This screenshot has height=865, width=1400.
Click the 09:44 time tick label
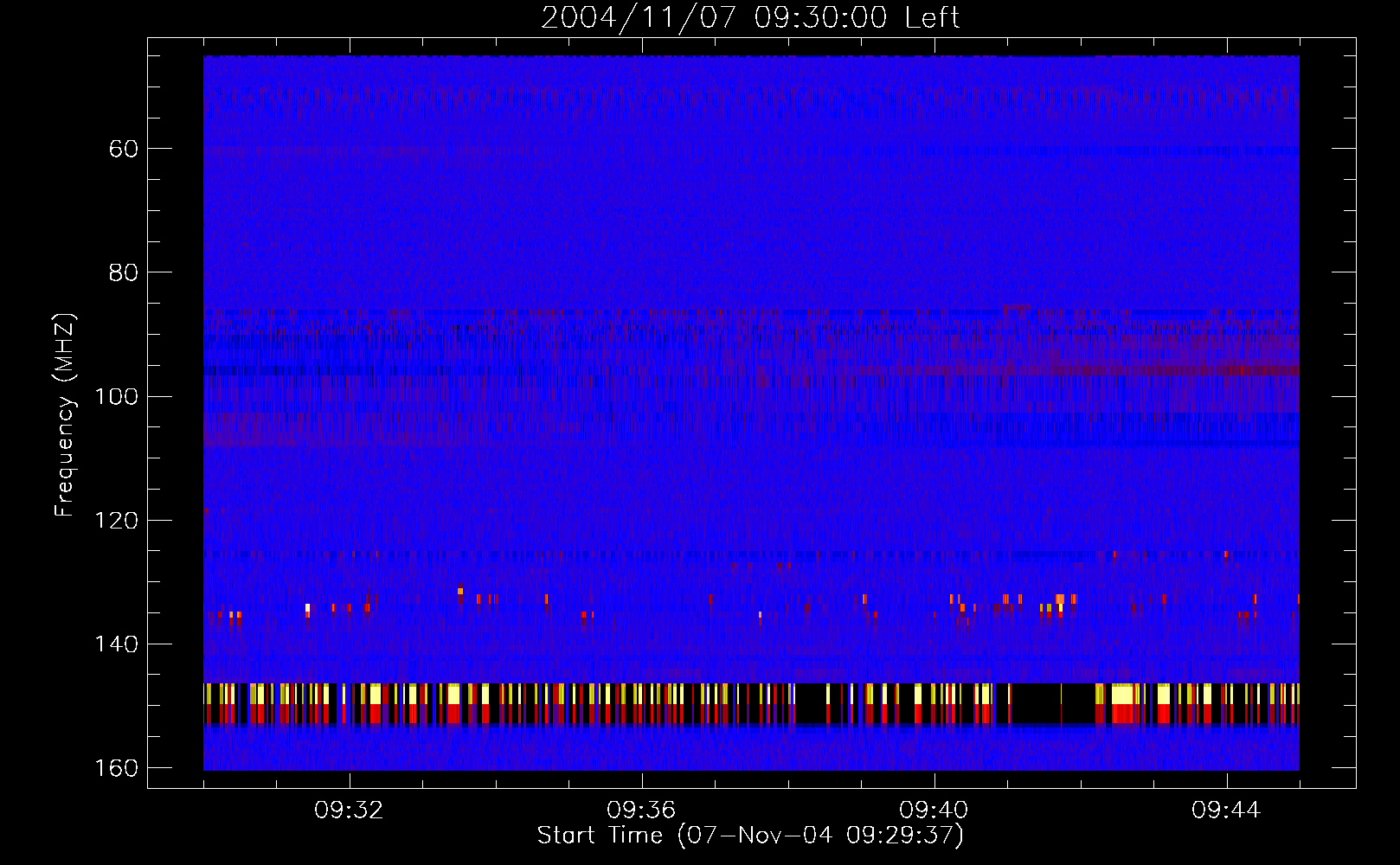[x=1226, y=811]
